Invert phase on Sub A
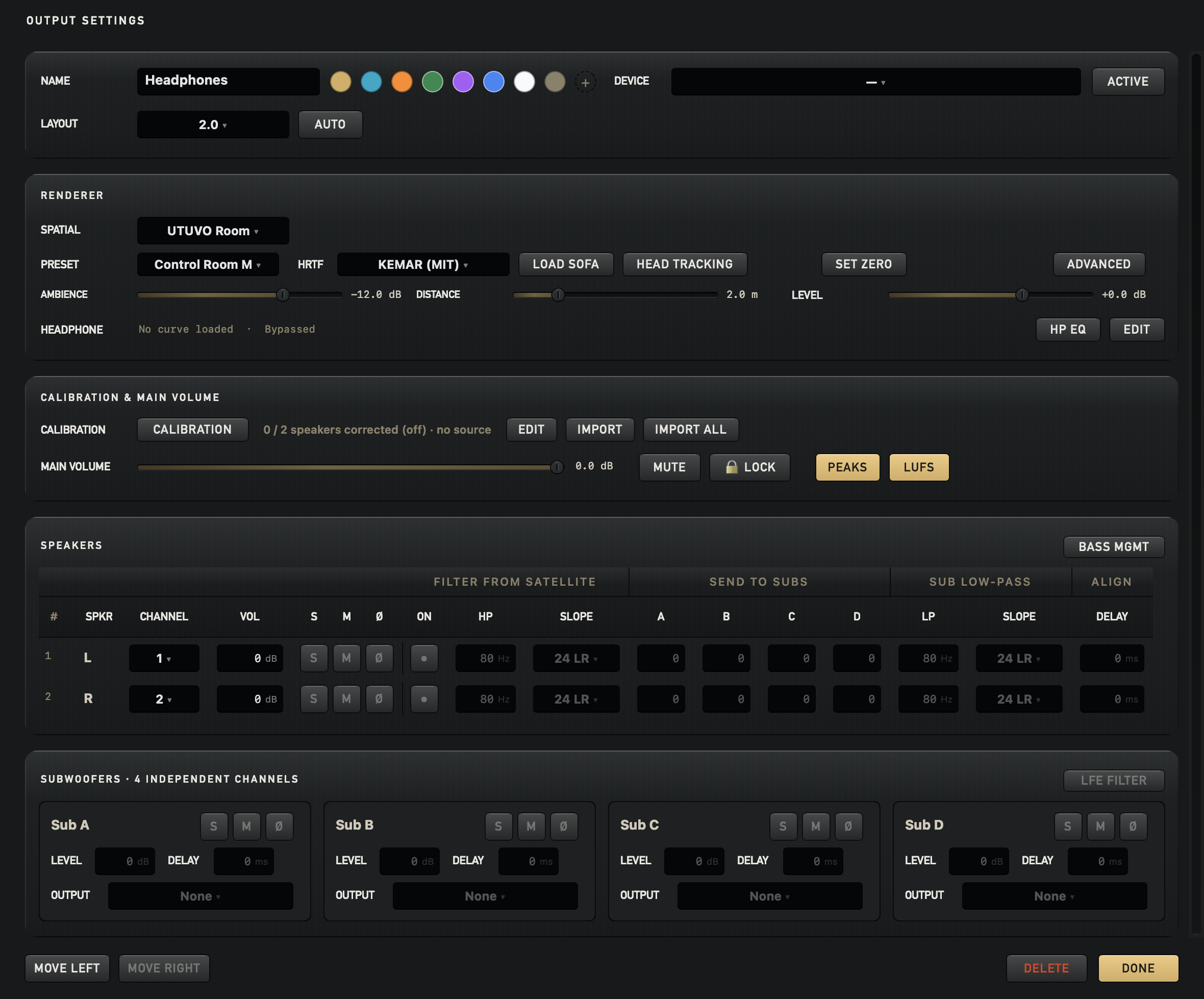The height and width of the screenshot is (999, 1204). 279,827
